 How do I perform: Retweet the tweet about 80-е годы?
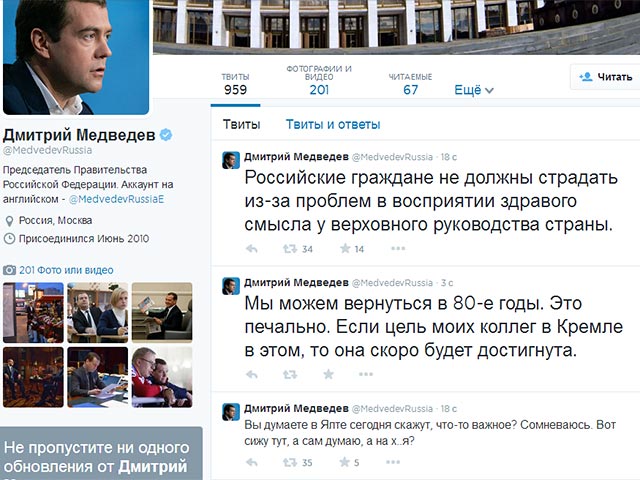tap(290, 374)
